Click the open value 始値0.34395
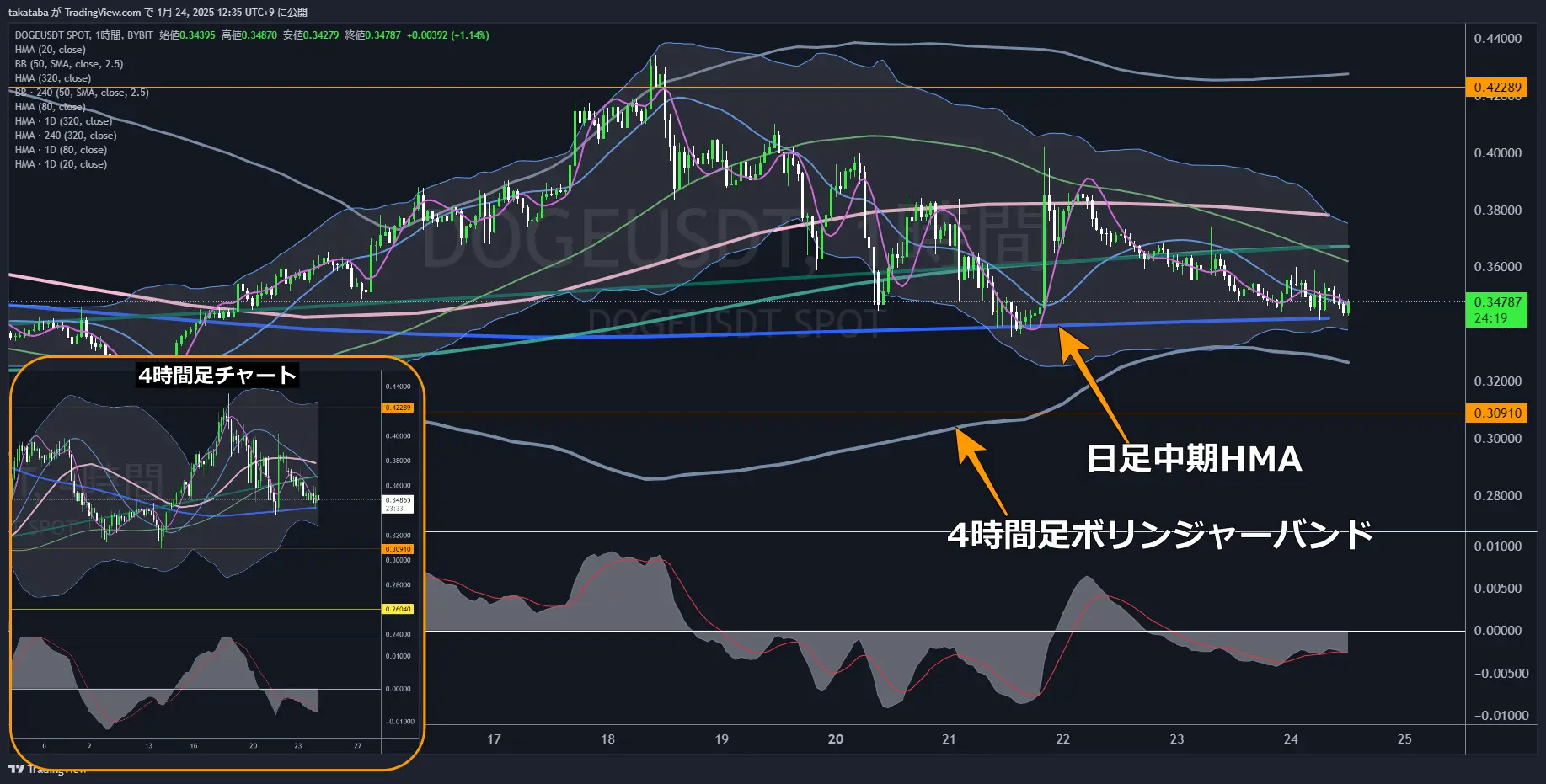 coord(187,35)
